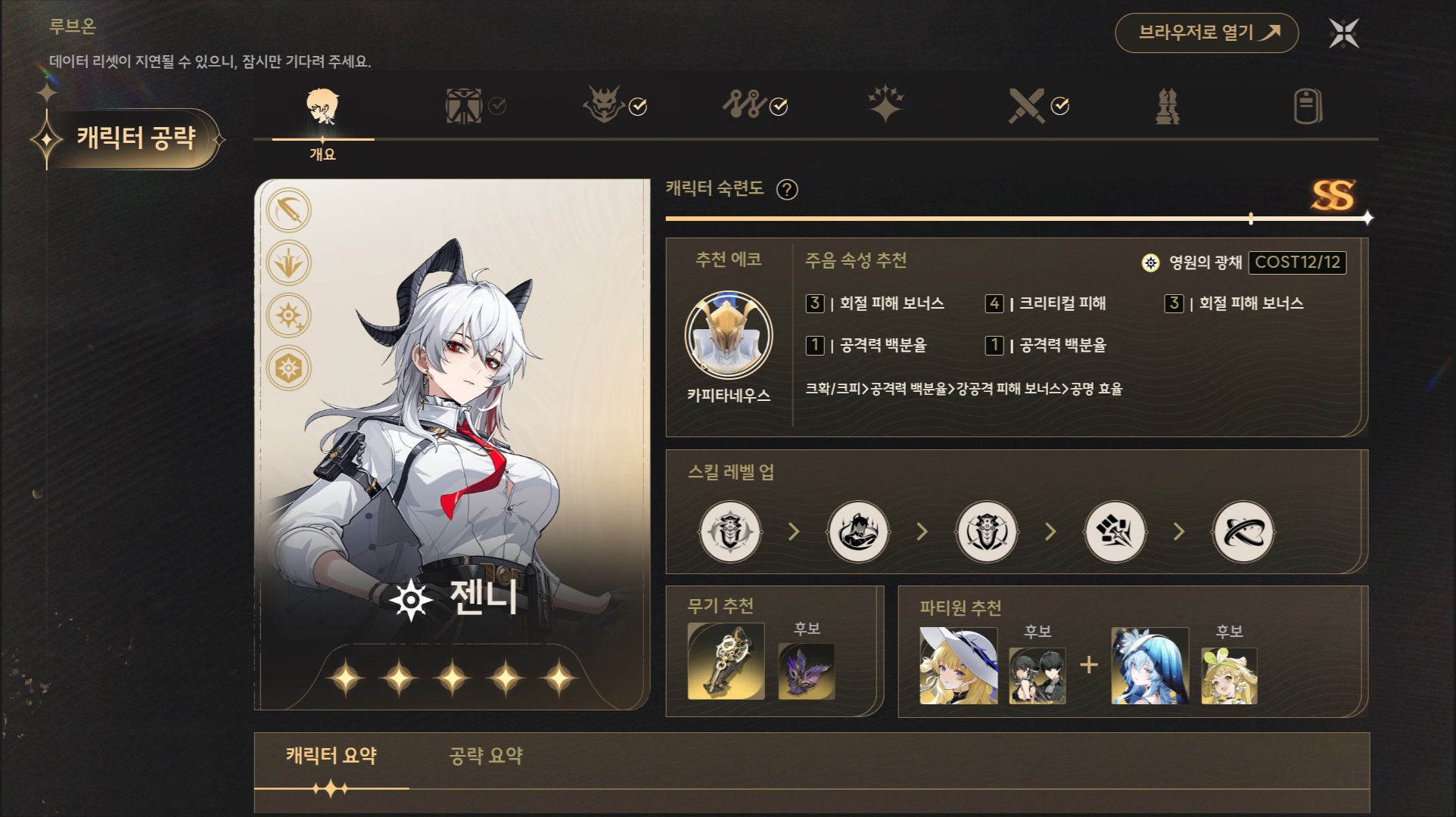The width and height of the screenshot is (1456, 817).
Task: Click the first skill level-up icon
Action: click(730, 532)
